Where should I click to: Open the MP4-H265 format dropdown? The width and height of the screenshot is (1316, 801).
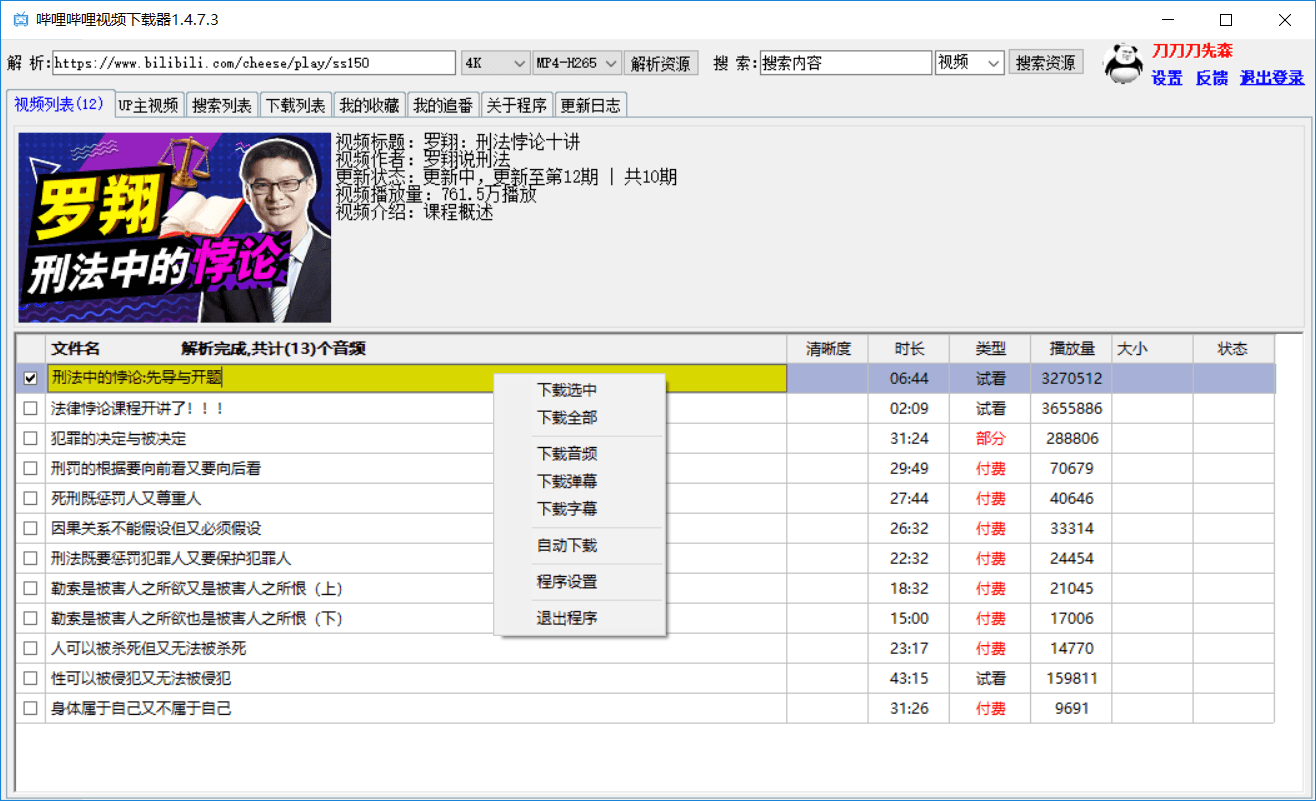(x=575, y=62)
